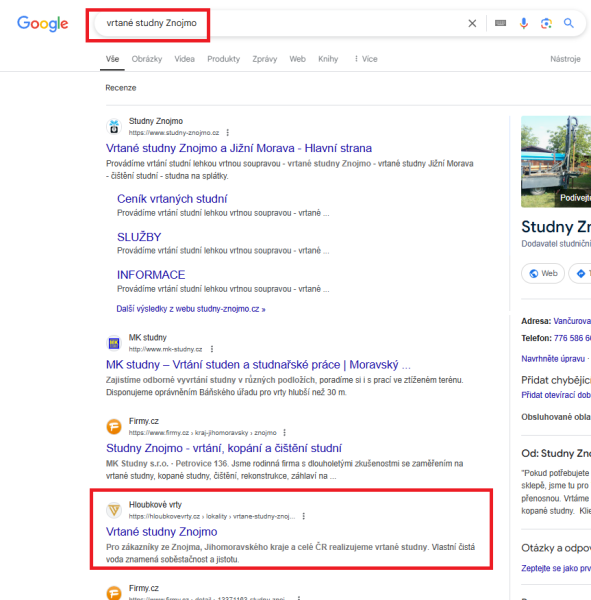The image size is (591, 600).
Task: Call phone number 776 586
Action: [x=572, y=338]
